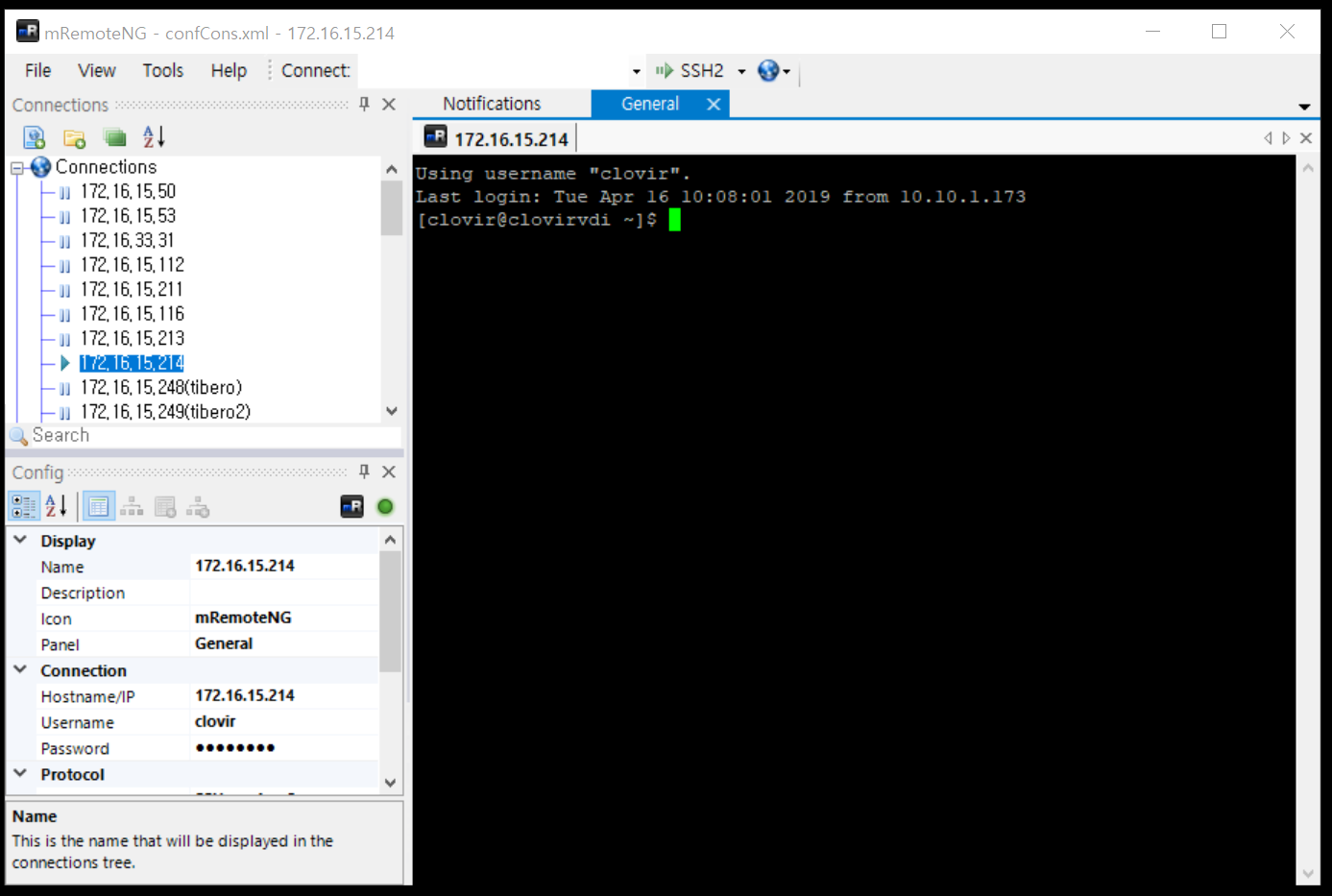Viewport: 1332px width, 896px height.
Task: Click the New Folder icon in Connections panel
Action: pos(75,137)
